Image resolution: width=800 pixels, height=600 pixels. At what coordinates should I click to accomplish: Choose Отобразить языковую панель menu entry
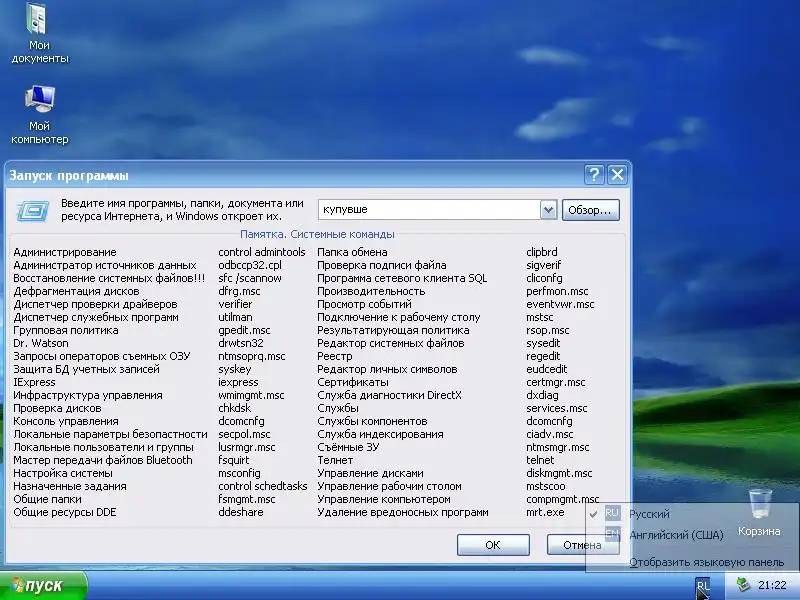706,562
